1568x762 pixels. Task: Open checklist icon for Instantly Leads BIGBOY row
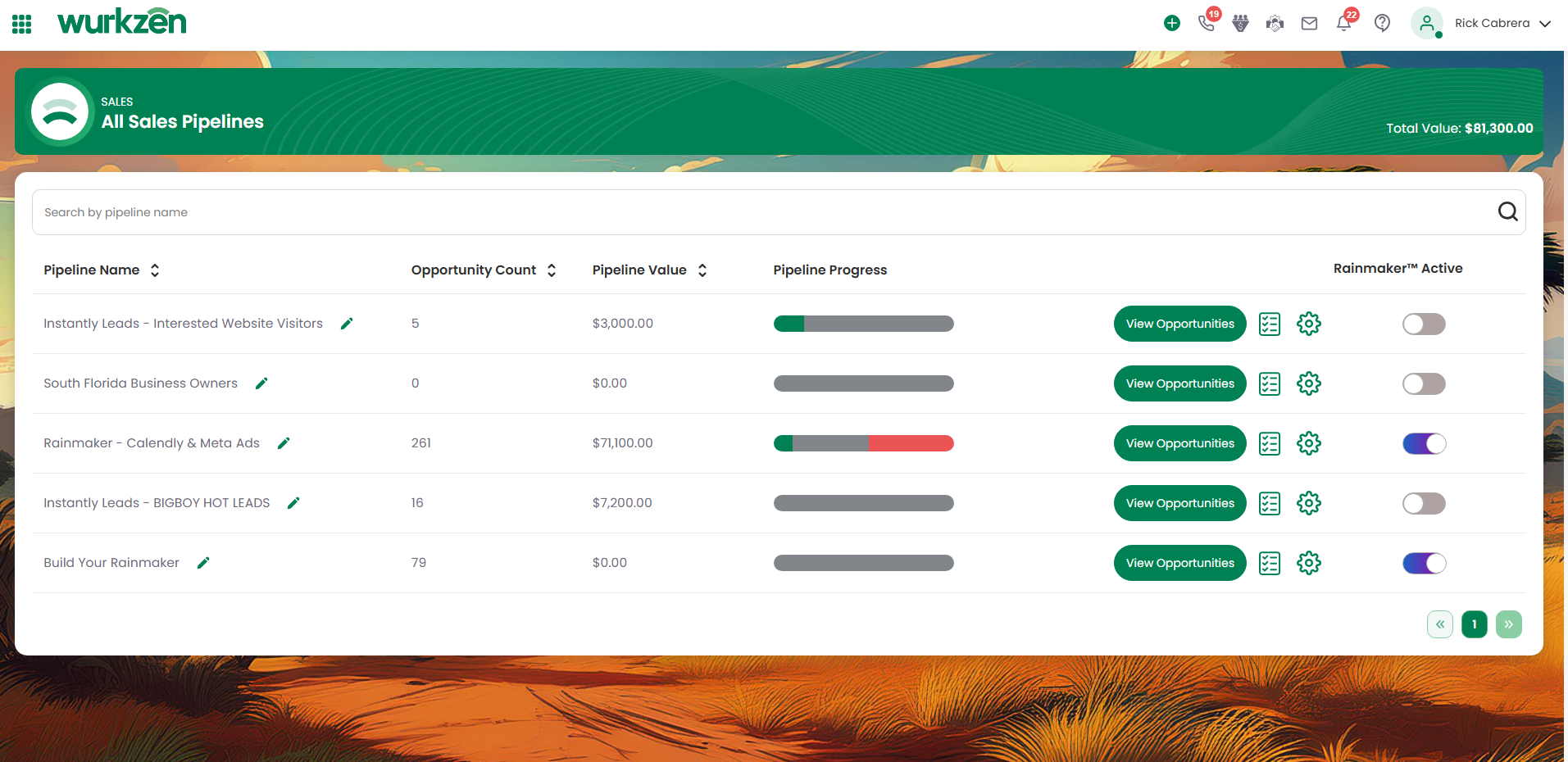[x=1269, y=503]
